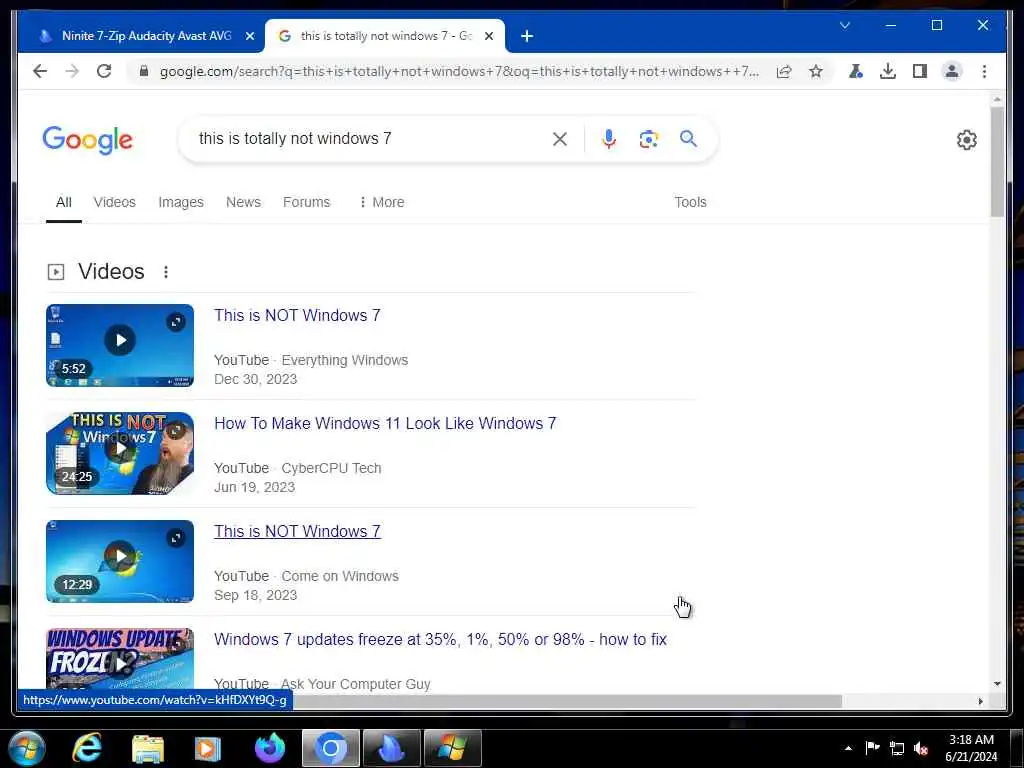
Task: Expand the tab search chevron in title bar
Action: tap(844, 25)
